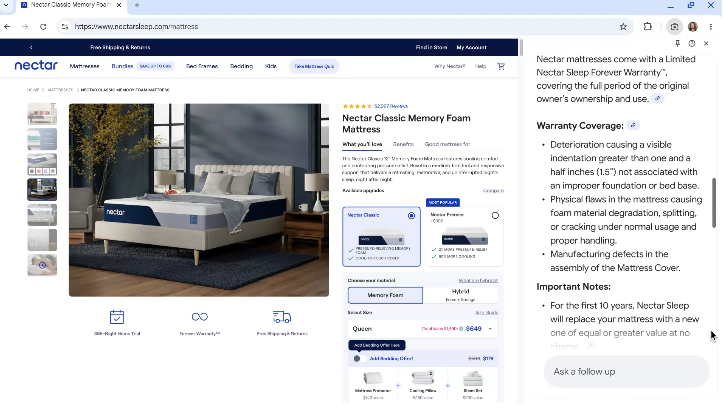
Task: Expand the Bed Frames navigation menu
Action: pyautogui.click(x=202, y=66)
